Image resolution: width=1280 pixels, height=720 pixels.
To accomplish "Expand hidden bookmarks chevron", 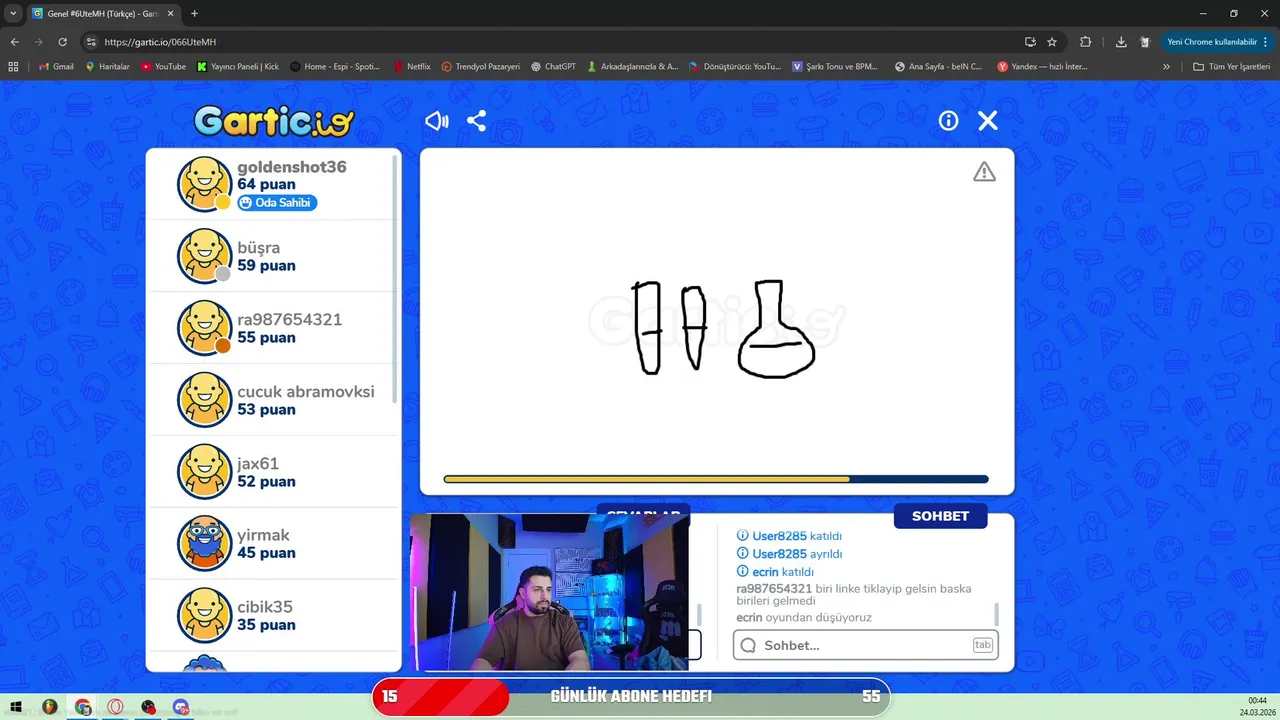I will [x=1166, y=67].
